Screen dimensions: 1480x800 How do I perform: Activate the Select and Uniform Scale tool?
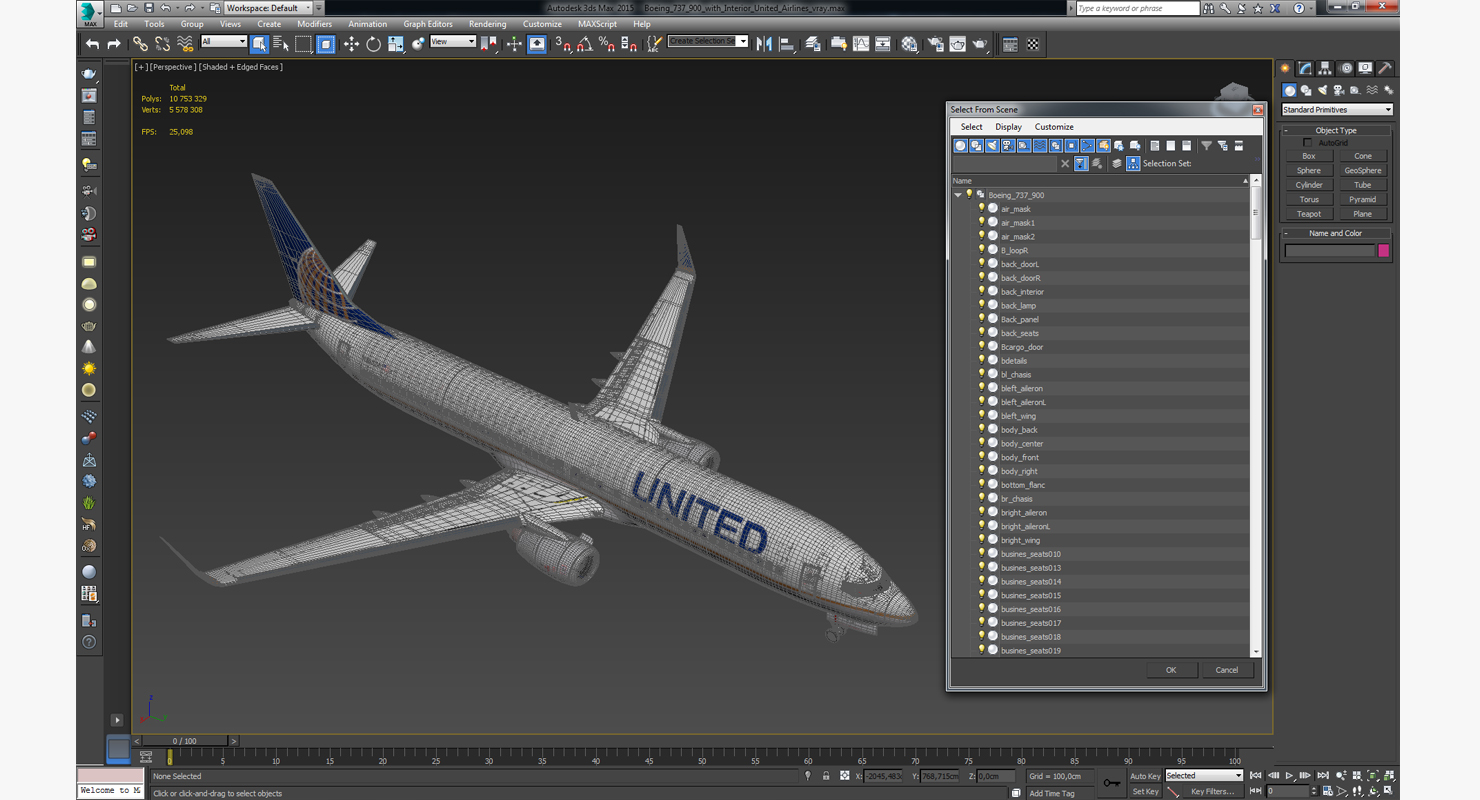396,44
